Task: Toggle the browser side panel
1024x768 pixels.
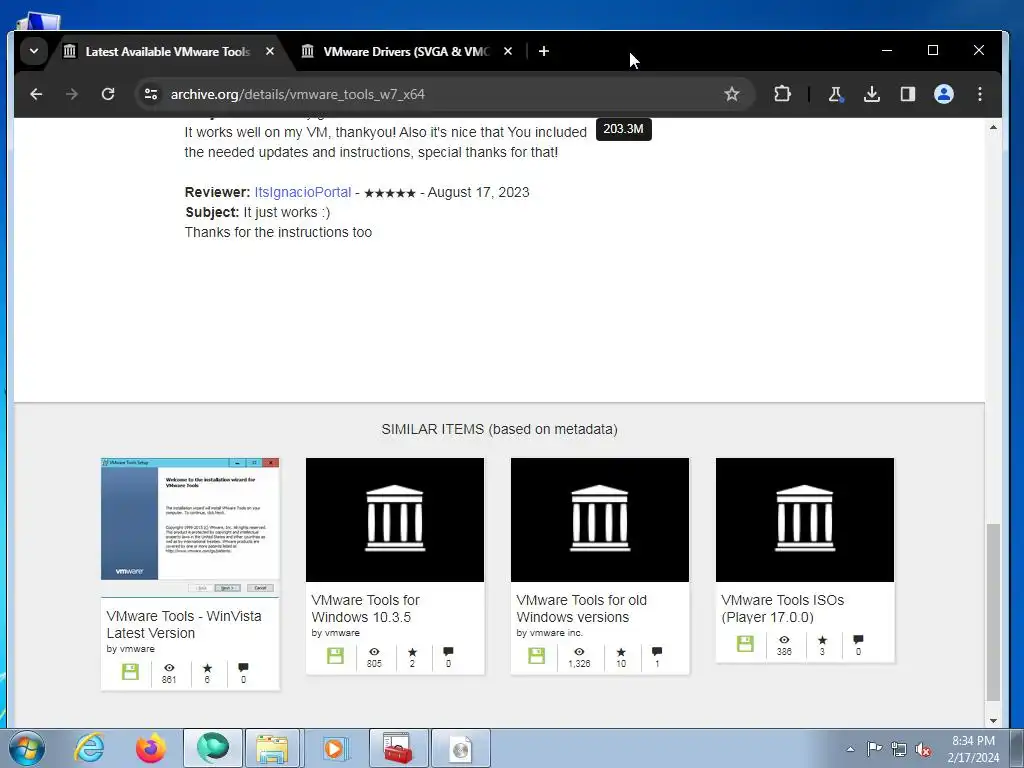Action: pos(908,94)
